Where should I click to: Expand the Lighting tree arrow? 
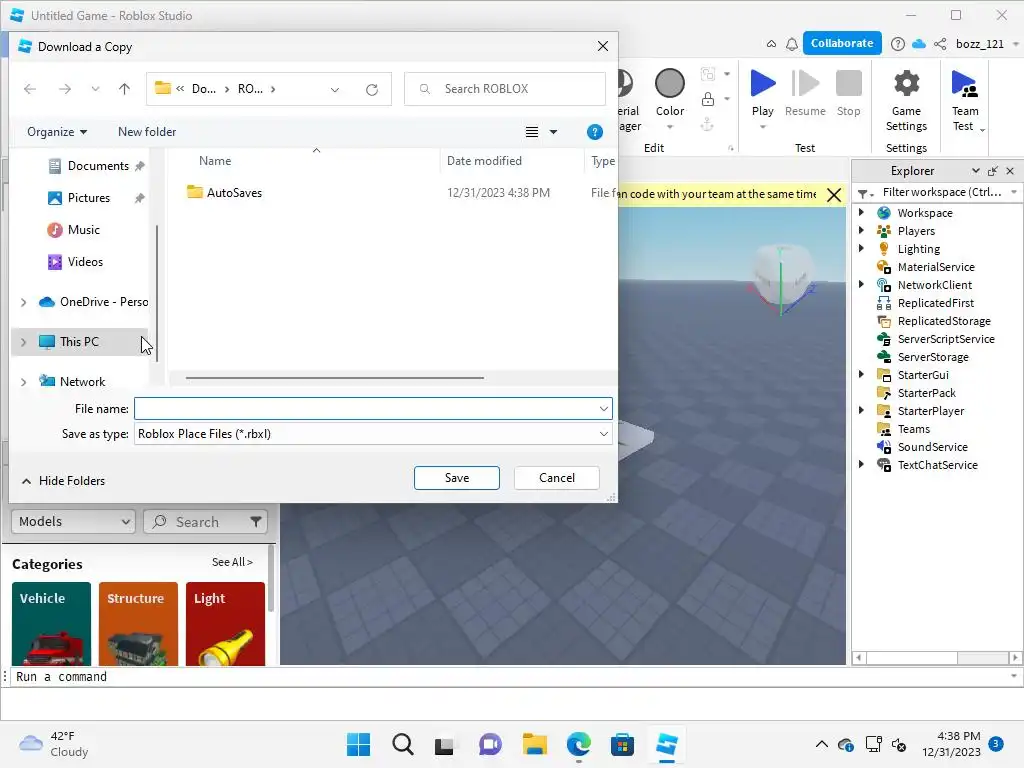(x=861, y=248)
